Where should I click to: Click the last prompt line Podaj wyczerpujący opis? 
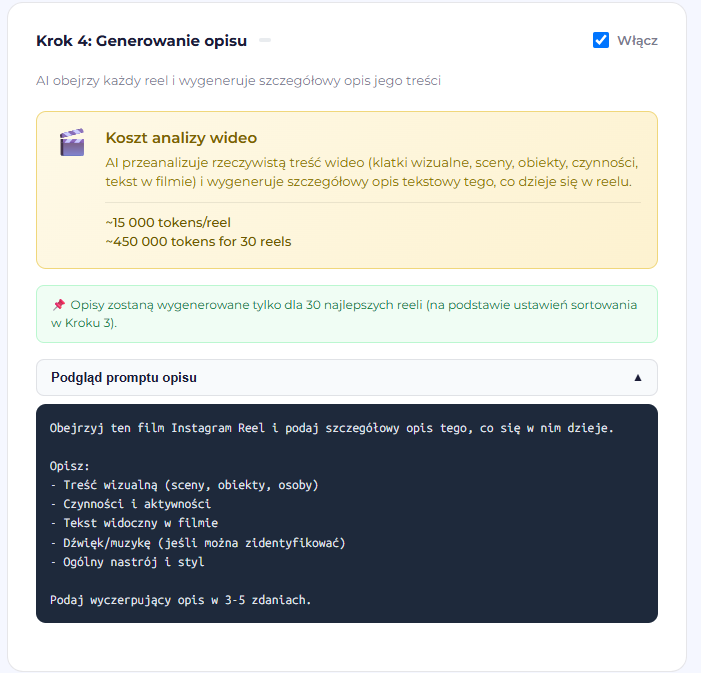(180, 600)
